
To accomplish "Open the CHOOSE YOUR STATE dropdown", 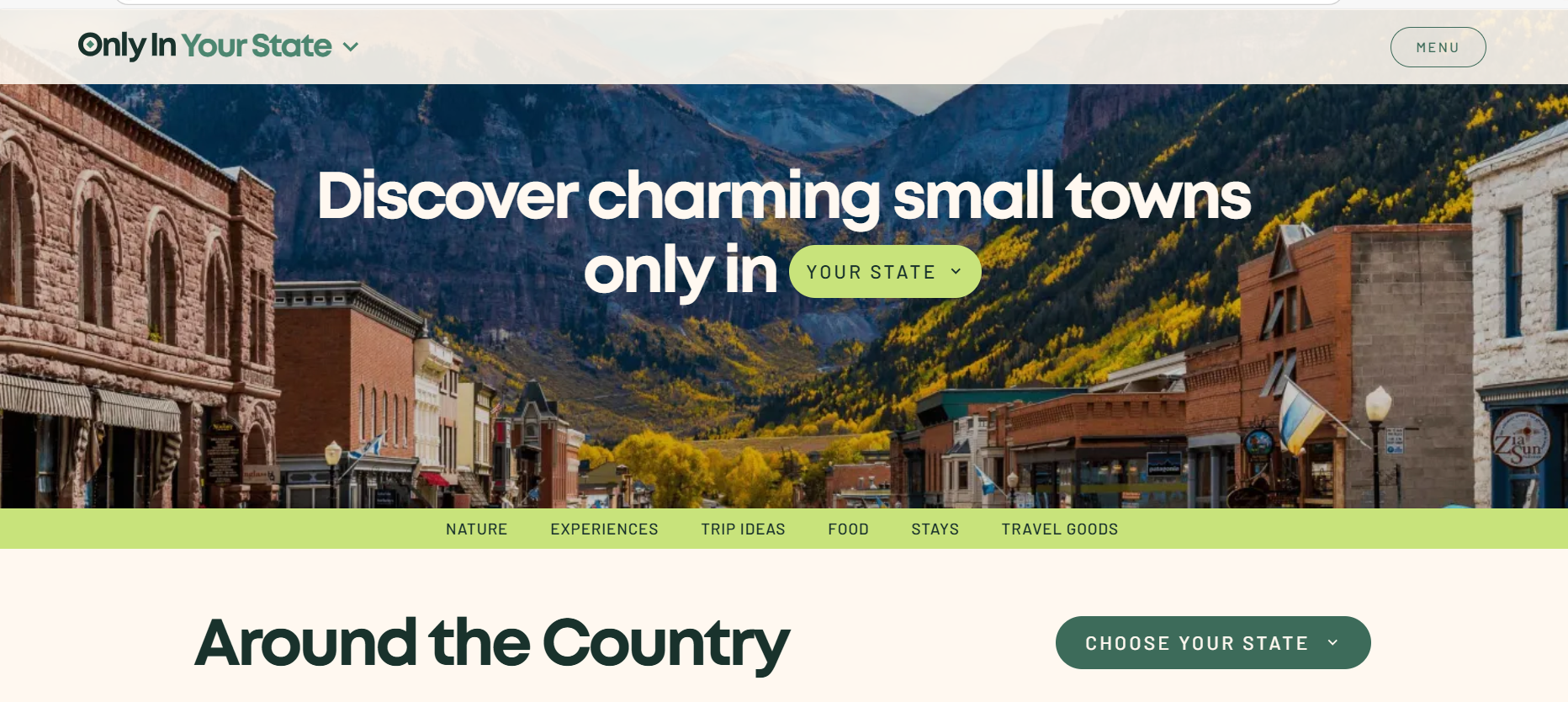I will [1213, 643].
